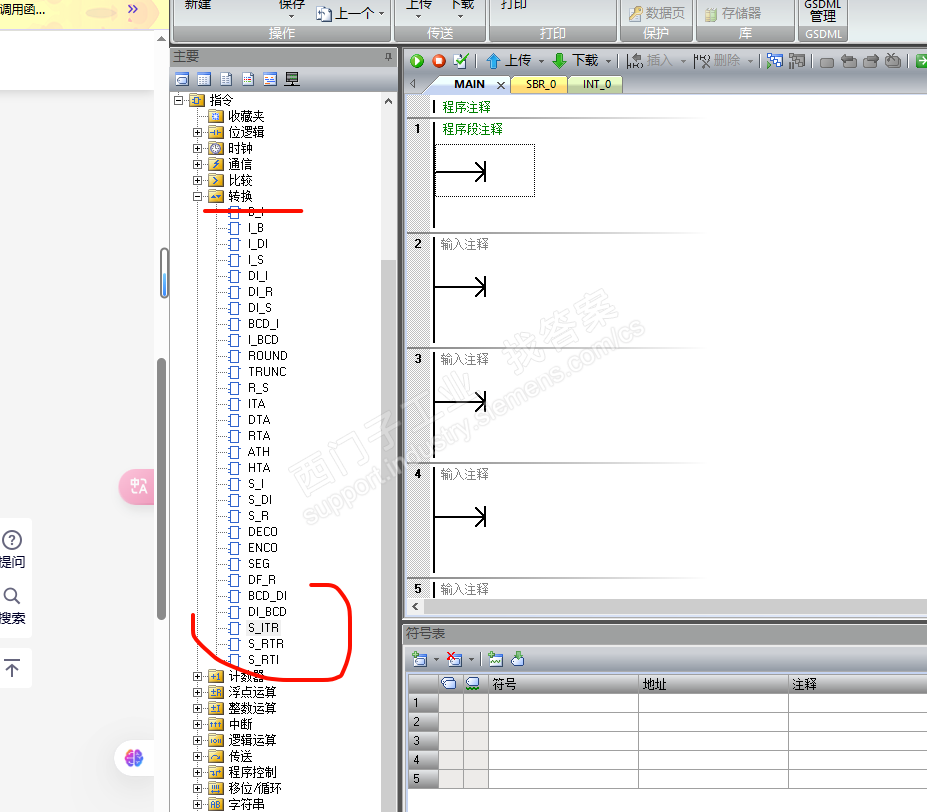Click the Compile program check icon

pyautogui.click(x=461, y=61)
